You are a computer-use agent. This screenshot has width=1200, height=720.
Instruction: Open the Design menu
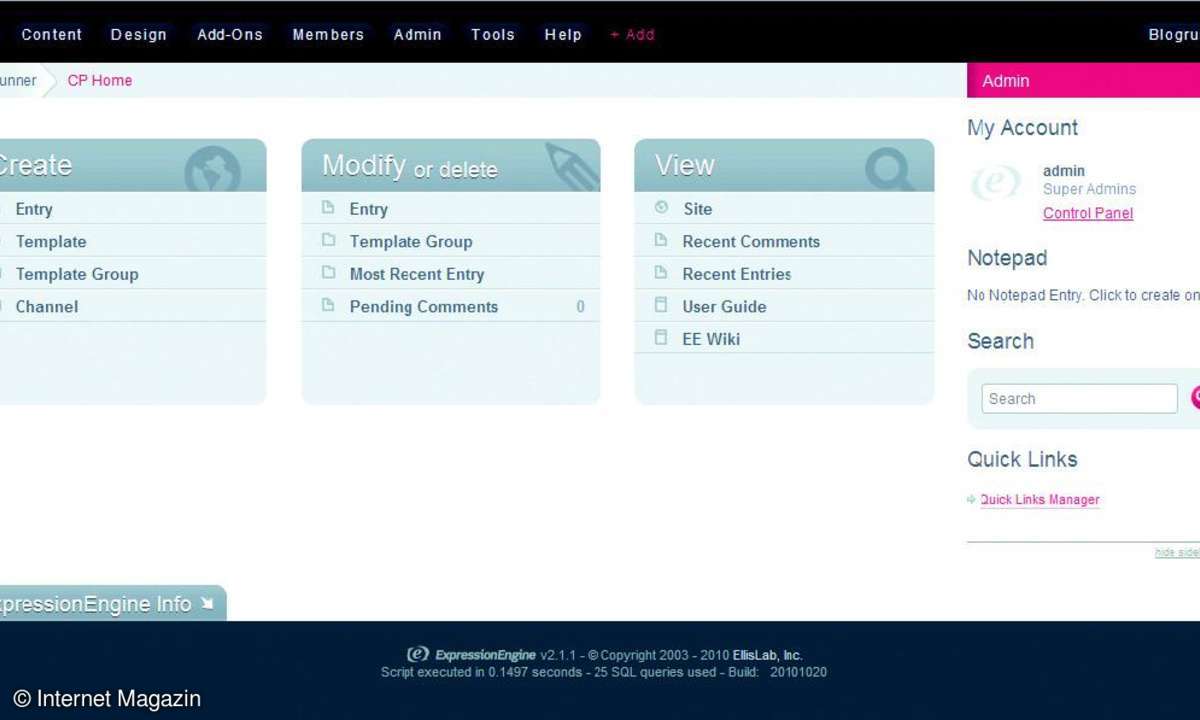139,34
